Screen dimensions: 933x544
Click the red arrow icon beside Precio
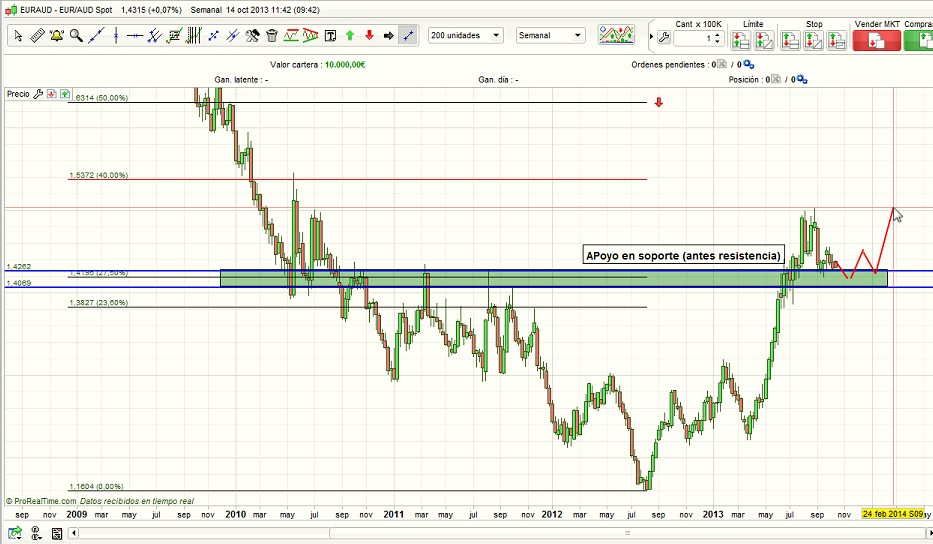52,93
